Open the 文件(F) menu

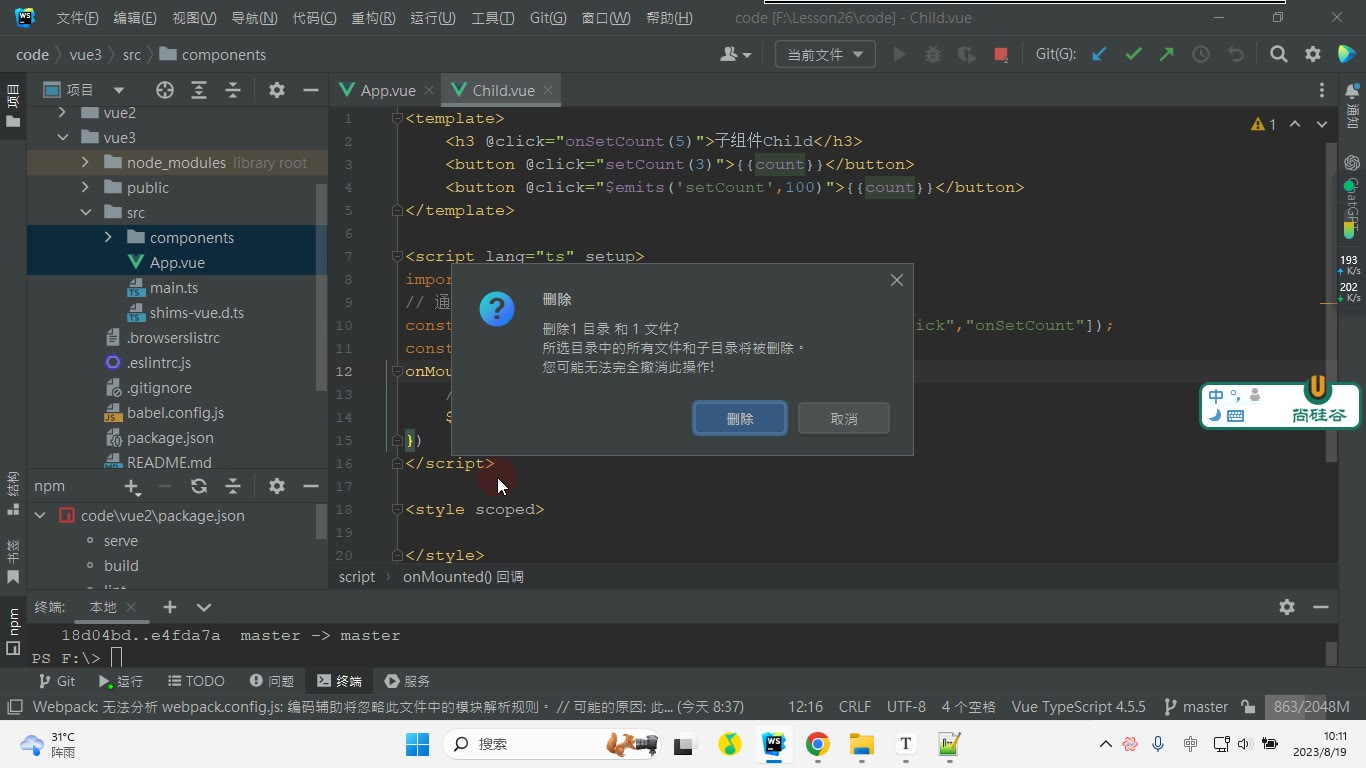click(77, 18)
